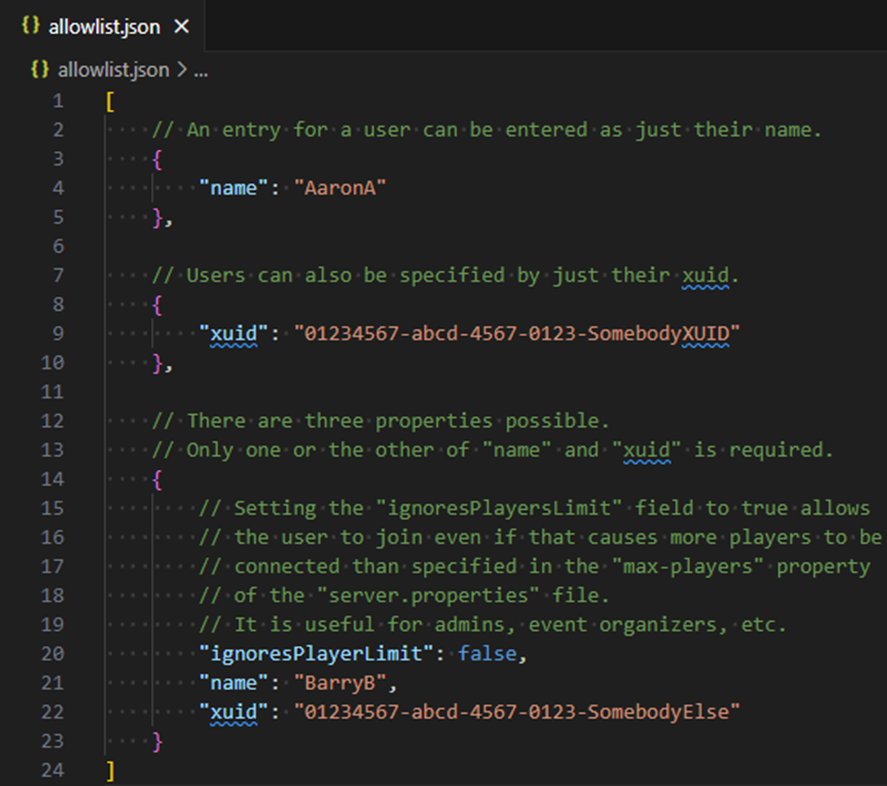Click line number 1 in the gutter
Image resolution: width=887 pixels, height=786 pixels.
[57, 101]
